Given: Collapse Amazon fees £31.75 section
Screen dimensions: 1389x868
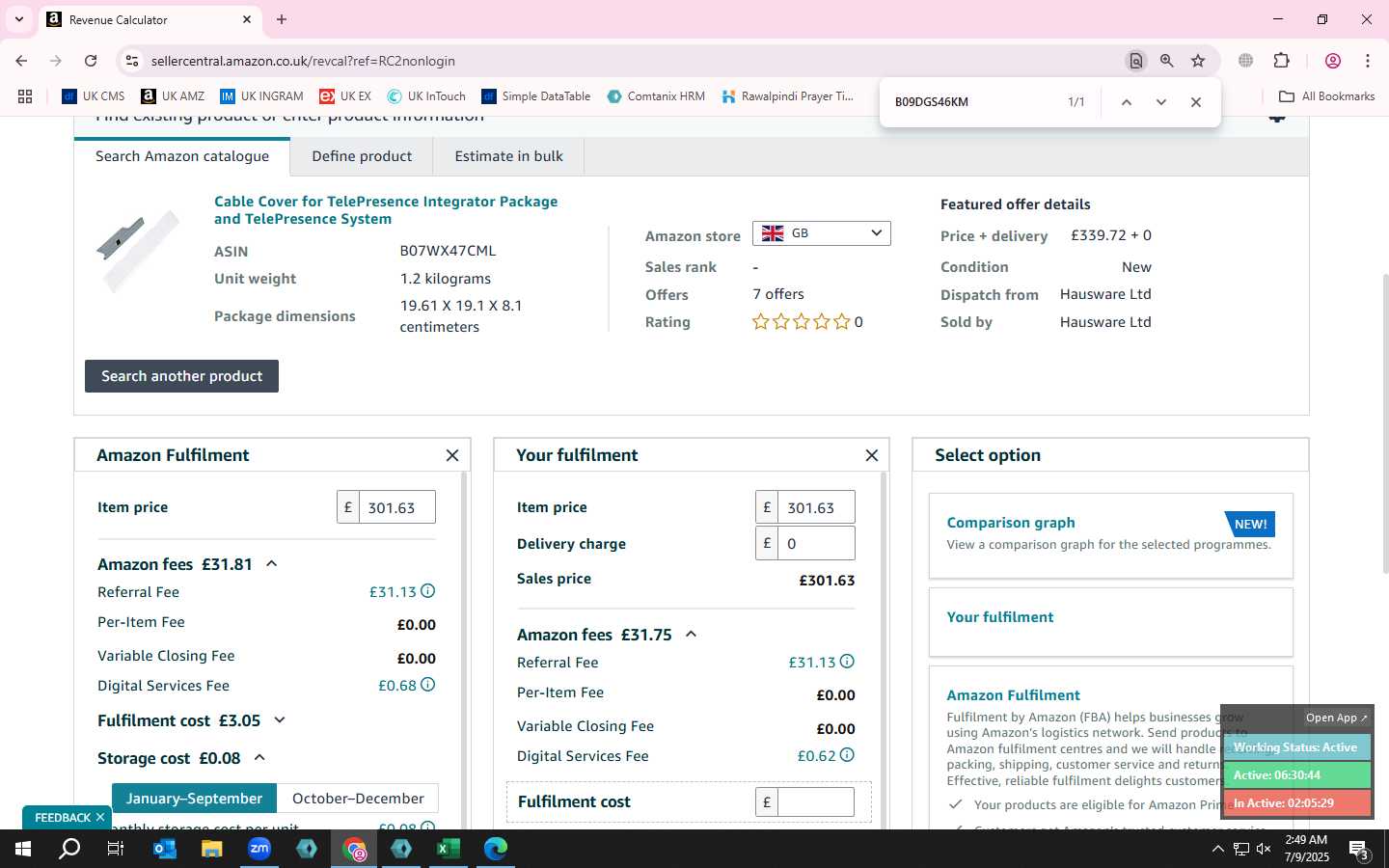Looking at the screenshot, I should (691, 635).
